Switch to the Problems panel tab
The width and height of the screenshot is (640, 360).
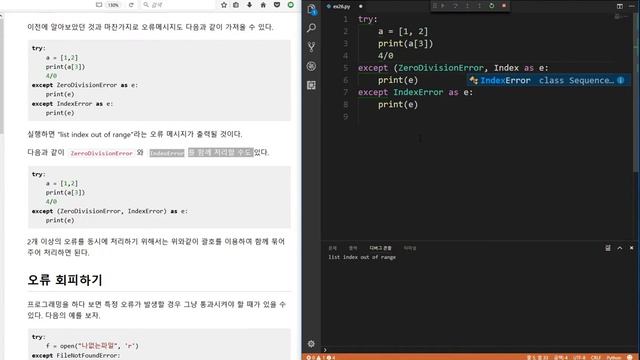click(333, 248)
